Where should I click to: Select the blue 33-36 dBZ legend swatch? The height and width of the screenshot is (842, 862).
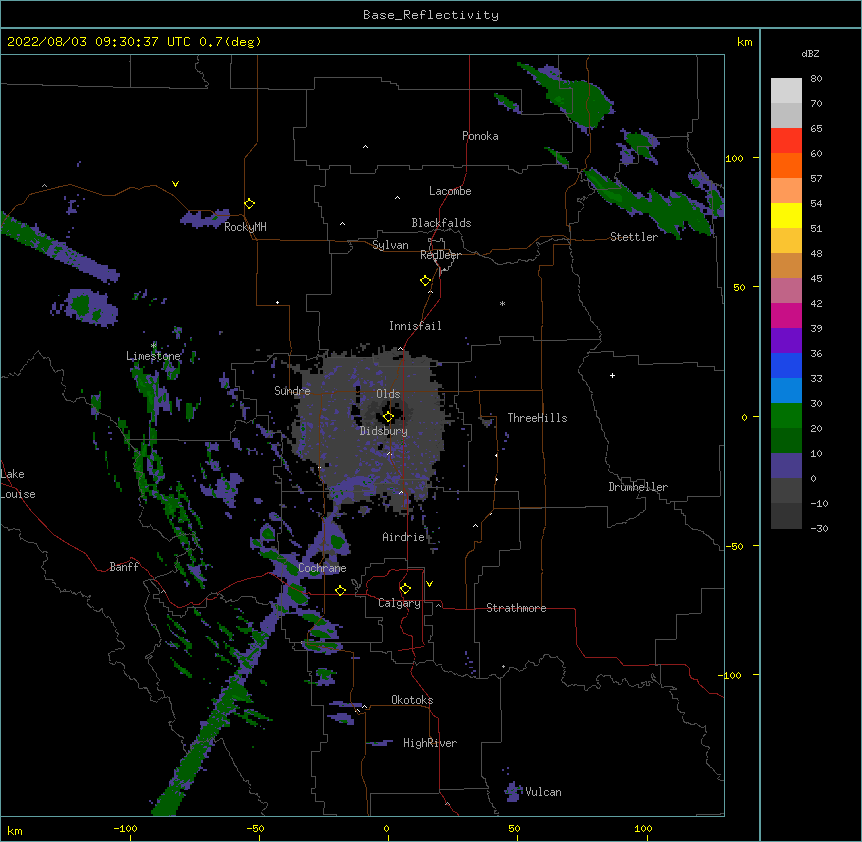tap(786, 365)
